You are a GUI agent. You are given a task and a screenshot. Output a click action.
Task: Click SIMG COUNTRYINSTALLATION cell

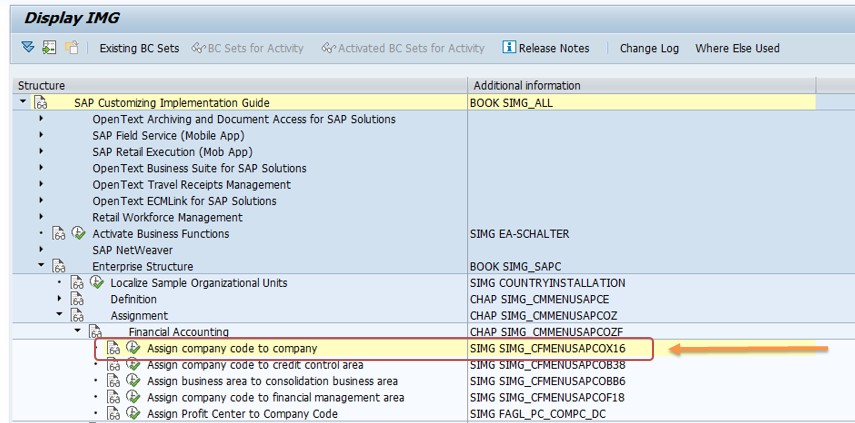pos(547,283)
